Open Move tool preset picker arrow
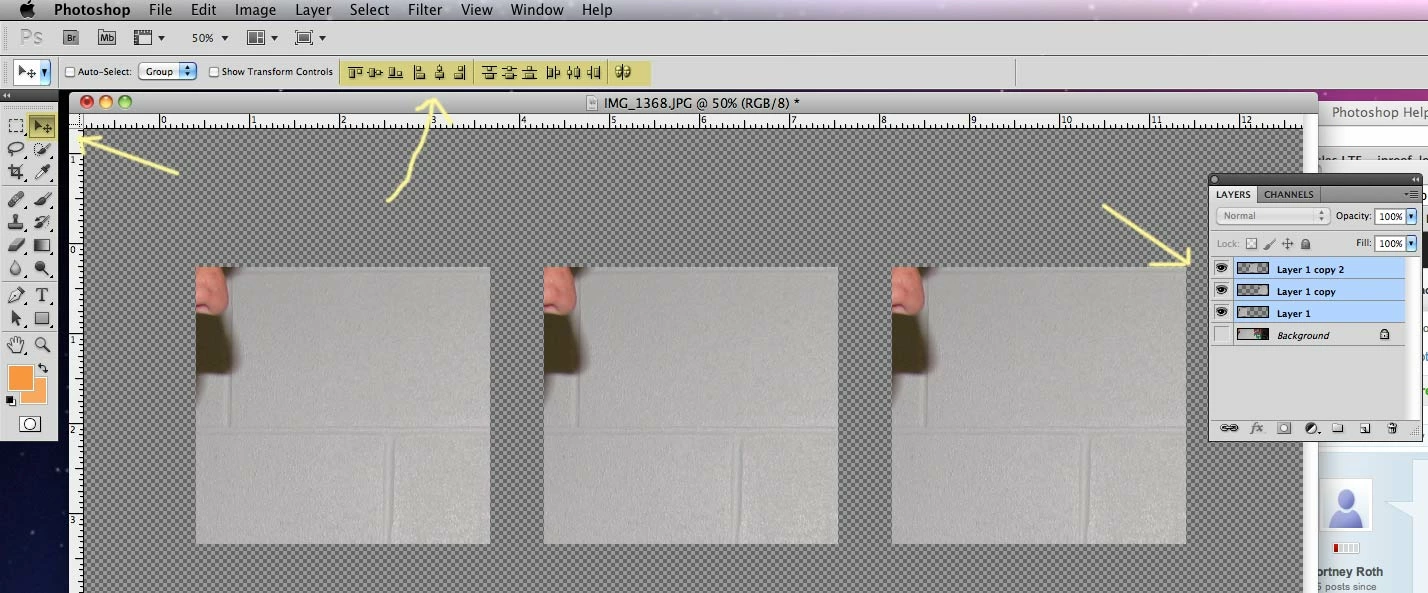The height and width of the screenshot is (593, 1428). 45,73
